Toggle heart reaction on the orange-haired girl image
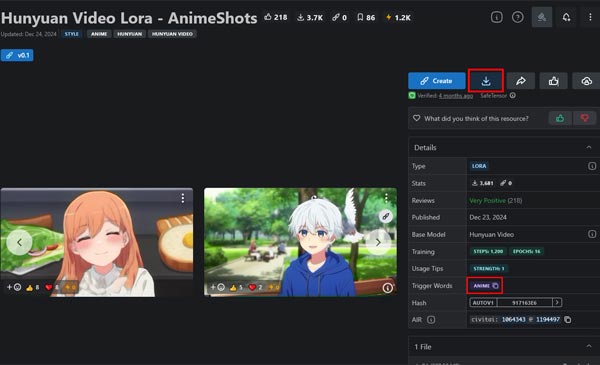This screenshot has height=365, width=600. point(52,287)
